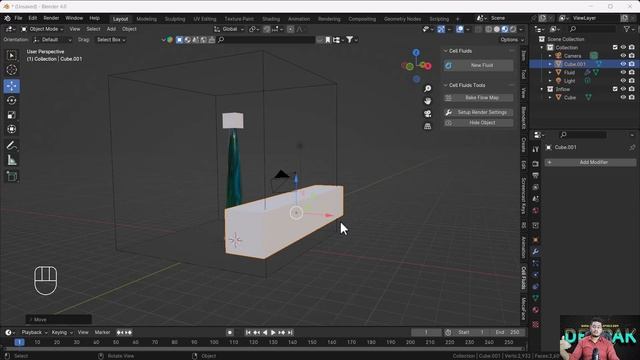Select the Modifiers wrench tab in Properties

[x=536, y=251]
